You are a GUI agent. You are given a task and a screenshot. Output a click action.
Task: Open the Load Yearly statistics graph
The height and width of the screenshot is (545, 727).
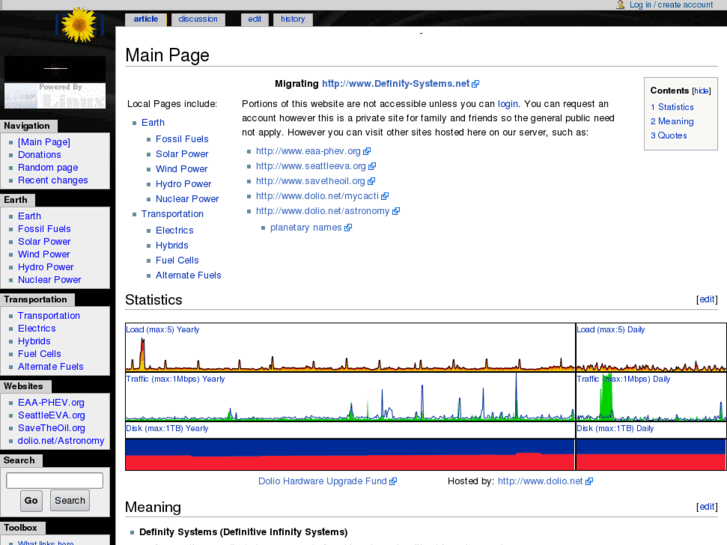[x=349, y=347]
